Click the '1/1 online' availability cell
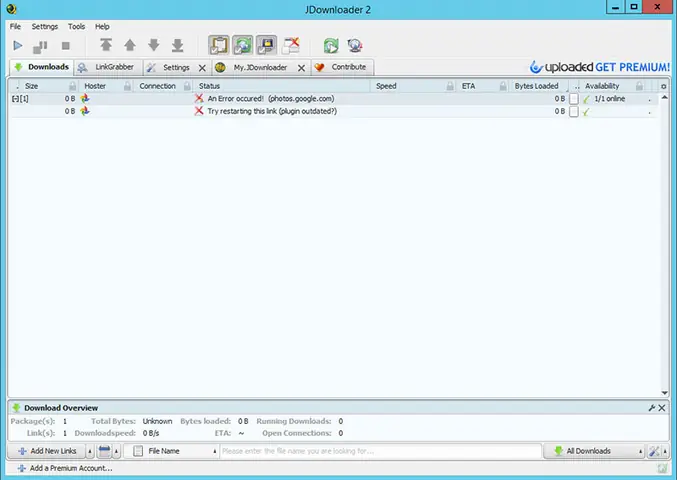 (x=610, y=99)
